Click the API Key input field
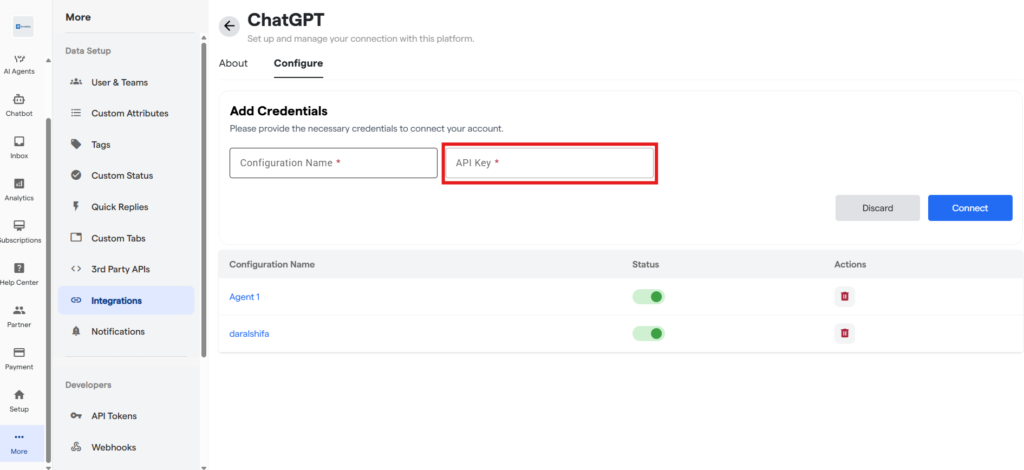Image resolution: width=1024 pixels, height=470 pixels. click(549, 163)
